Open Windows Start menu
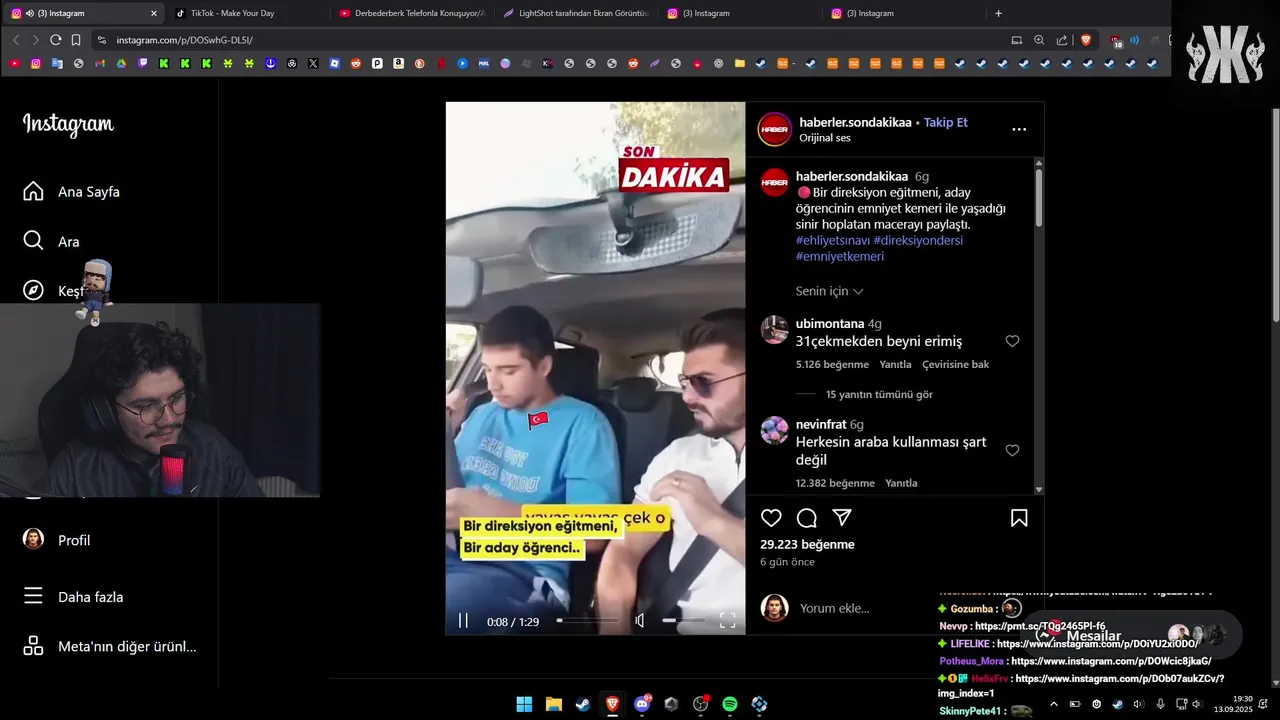Screen dimensions: 1280x720 point(524,704)
